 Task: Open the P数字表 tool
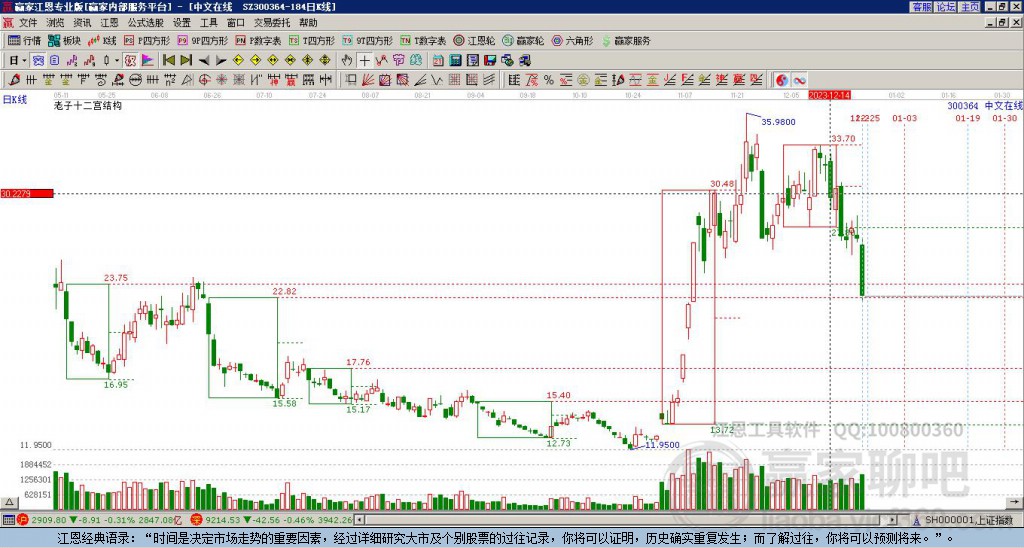pos(258,40)
